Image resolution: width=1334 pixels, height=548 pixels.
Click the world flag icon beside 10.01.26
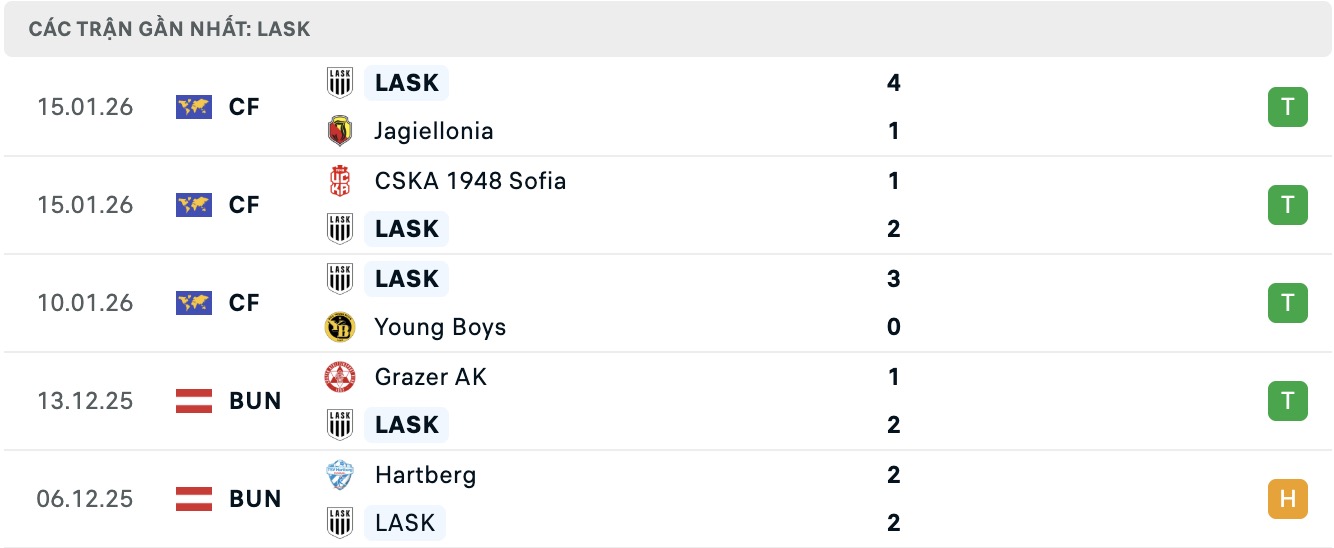(x=193, y=303)
